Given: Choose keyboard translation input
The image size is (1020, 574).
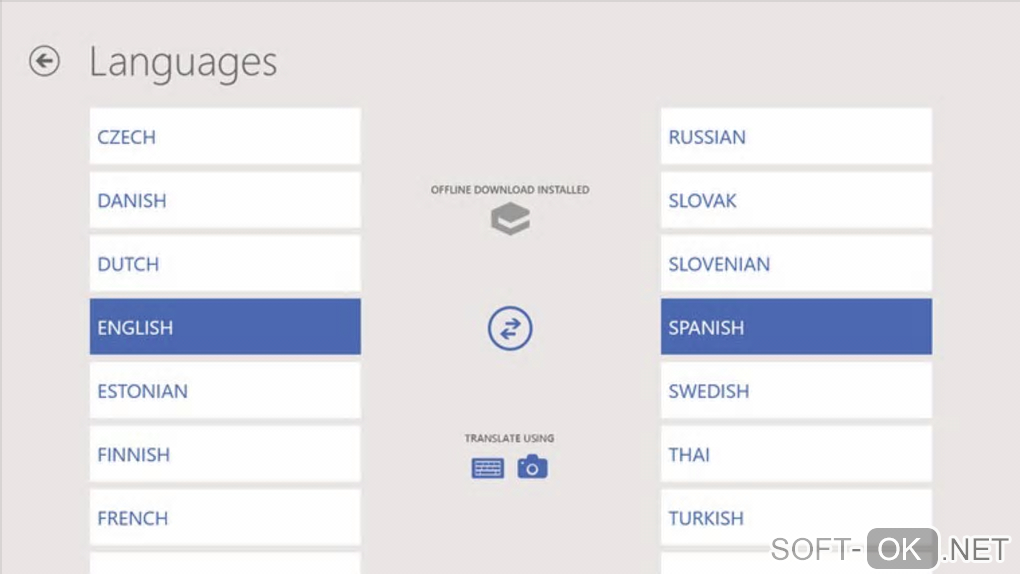Looking at the screenshot, I should tap(487, 467).
